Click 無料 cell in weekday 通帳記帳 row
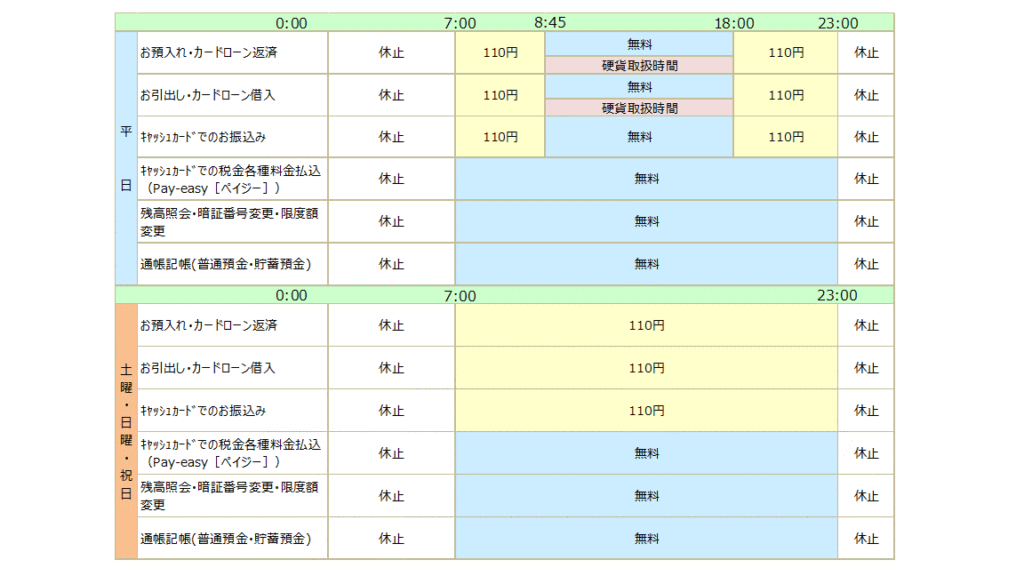This screenshot has height=576, width=1024. (646, 264)
